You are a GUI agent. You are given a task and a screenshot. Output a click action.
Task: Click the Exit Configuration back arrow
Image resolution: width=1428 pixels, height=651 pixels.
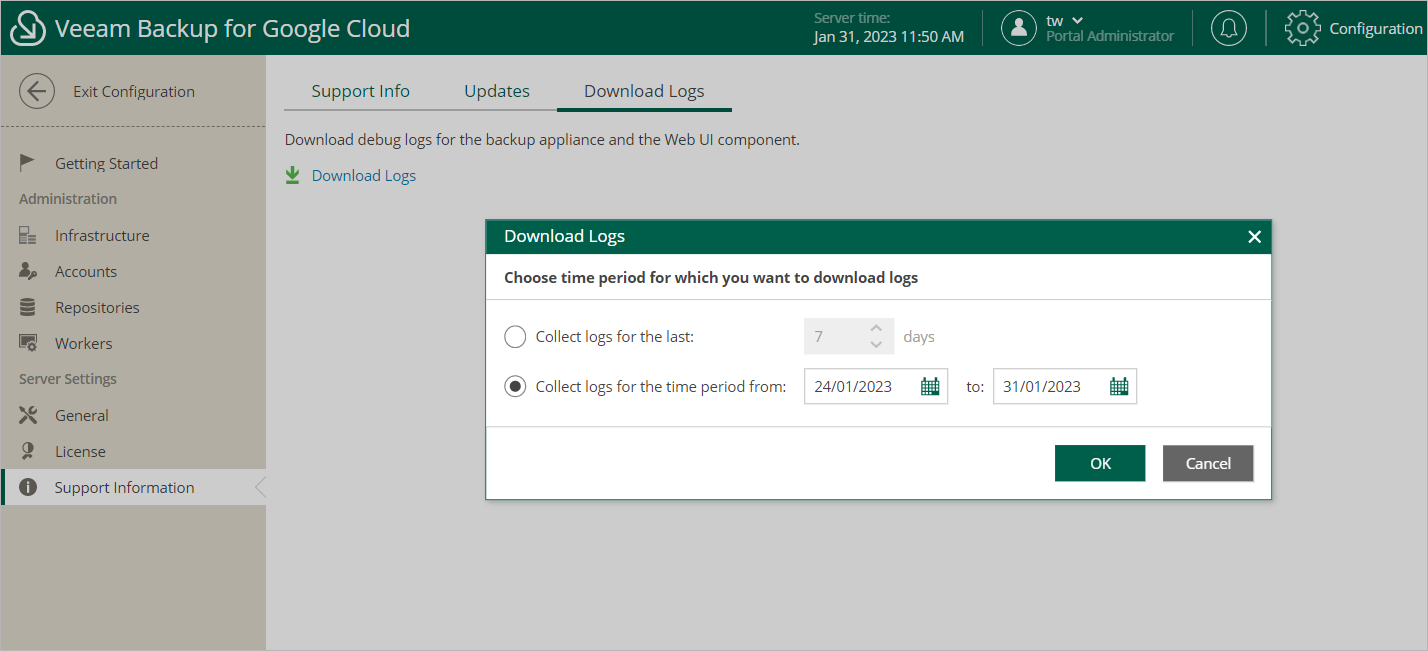[37, 91]
